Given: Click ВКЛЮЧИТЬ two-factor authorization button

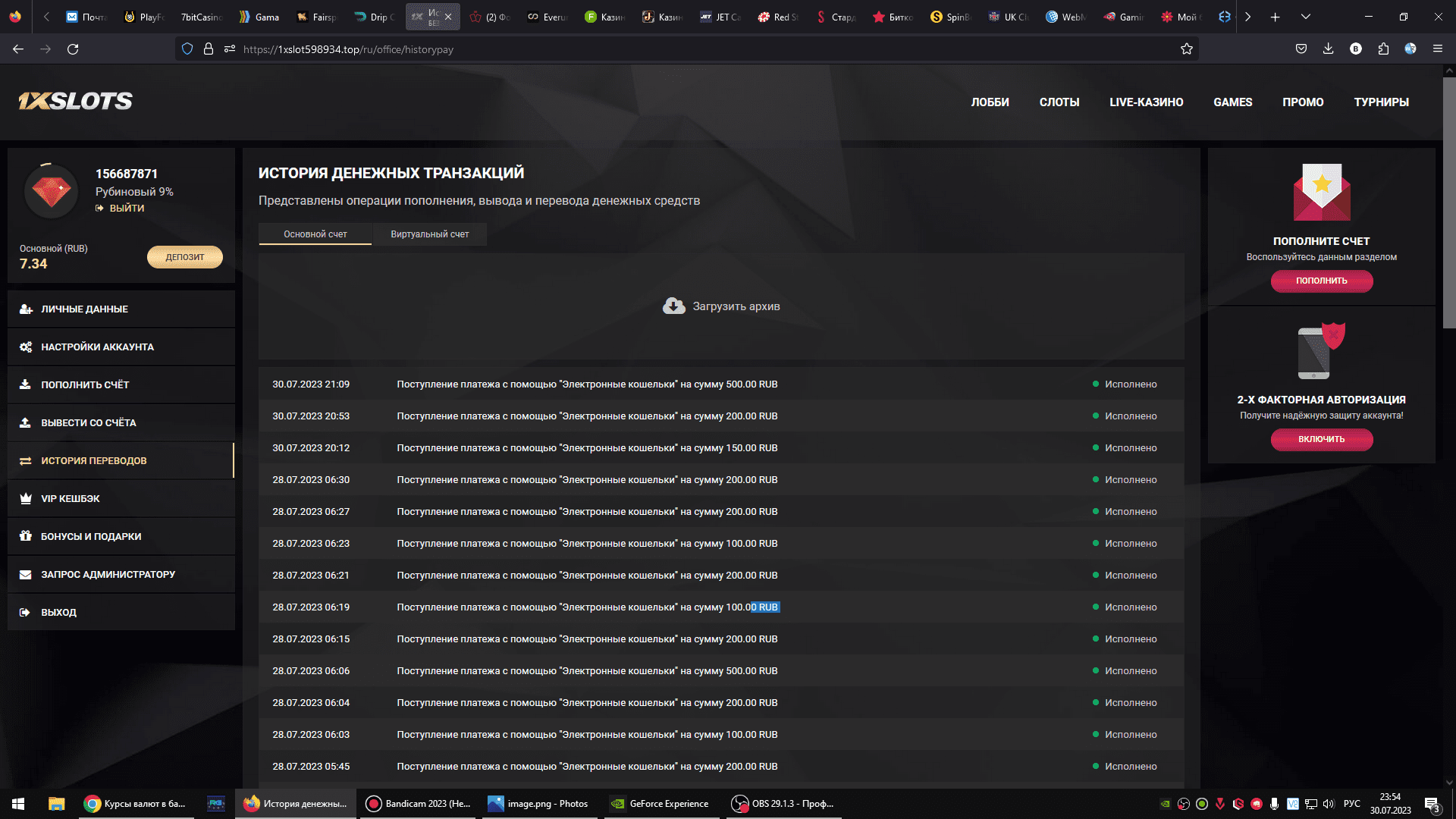Looking at the screenshot, I should (1321, 439).
